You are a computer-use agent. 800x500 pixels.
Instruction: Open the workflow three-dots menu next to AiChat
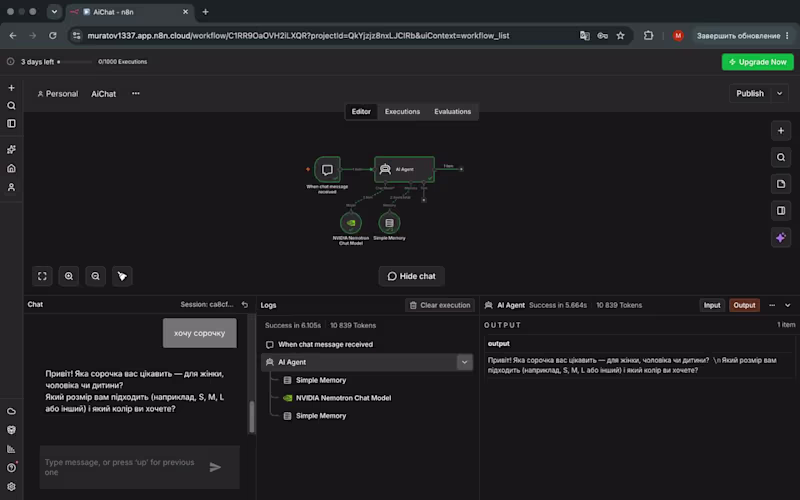(136, 93)
